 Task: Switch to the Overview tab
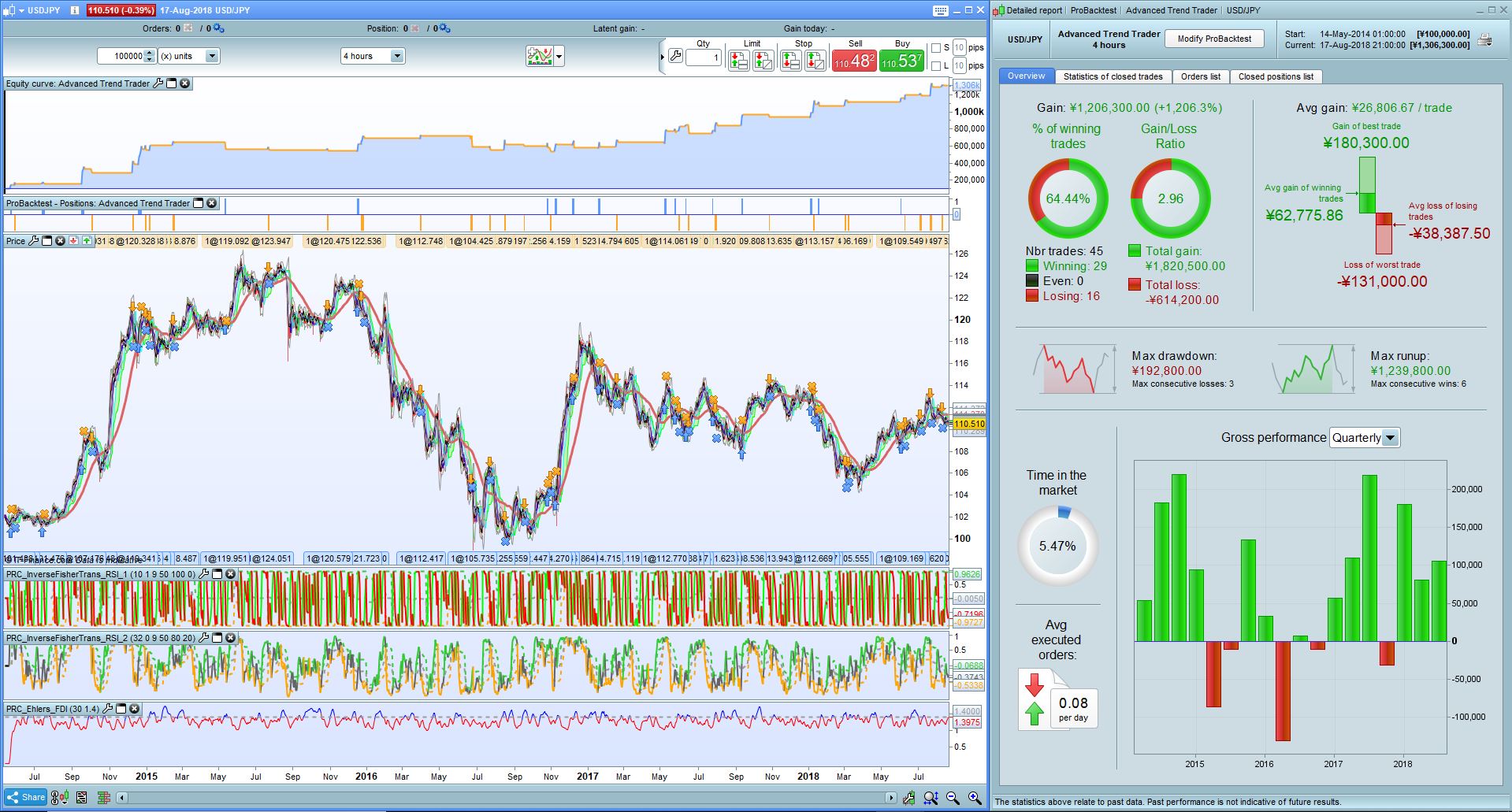(x=1026, y=76)
